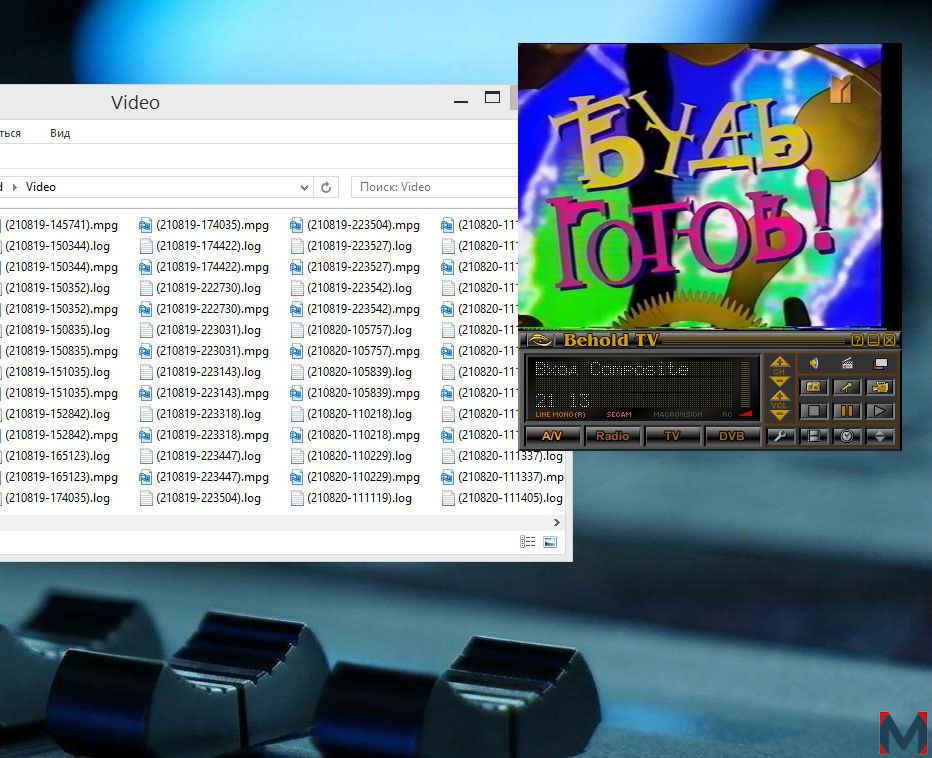Screen dimensions: 932x758
Task: Switch to DVB mode
Action: [731, 436]
